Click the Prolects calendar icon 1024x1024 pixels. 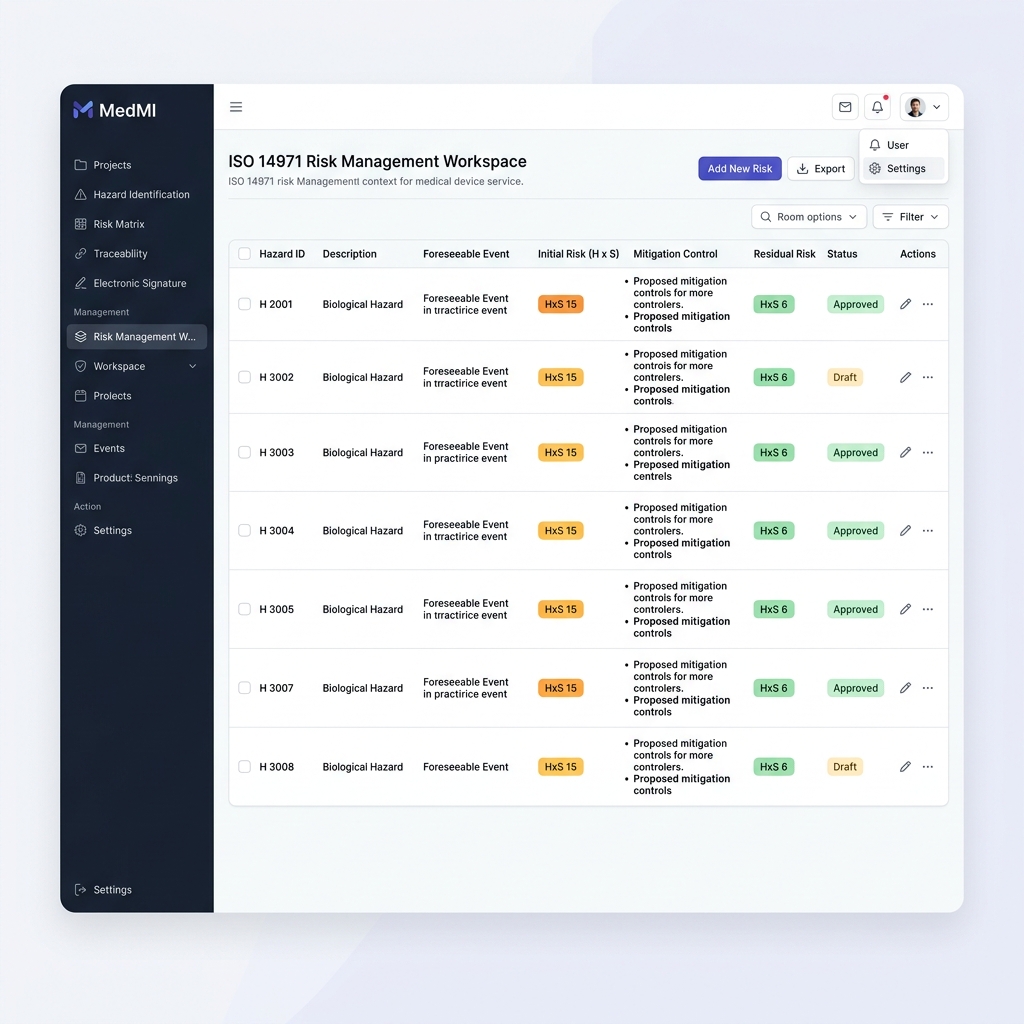pos(80,396)
